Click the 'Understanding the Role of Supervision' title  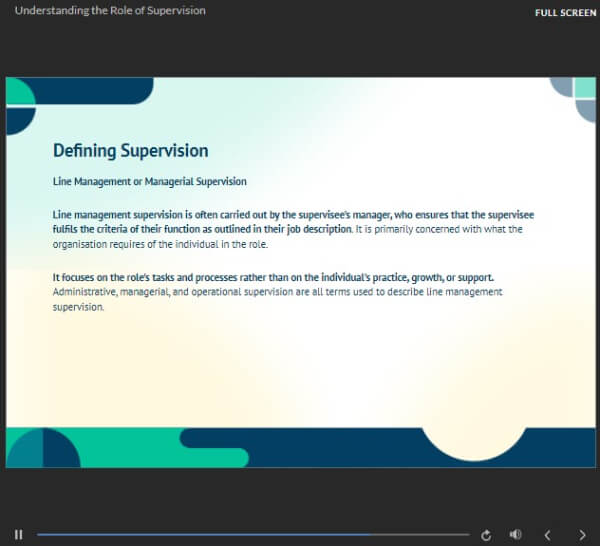(x=110, y=11)
